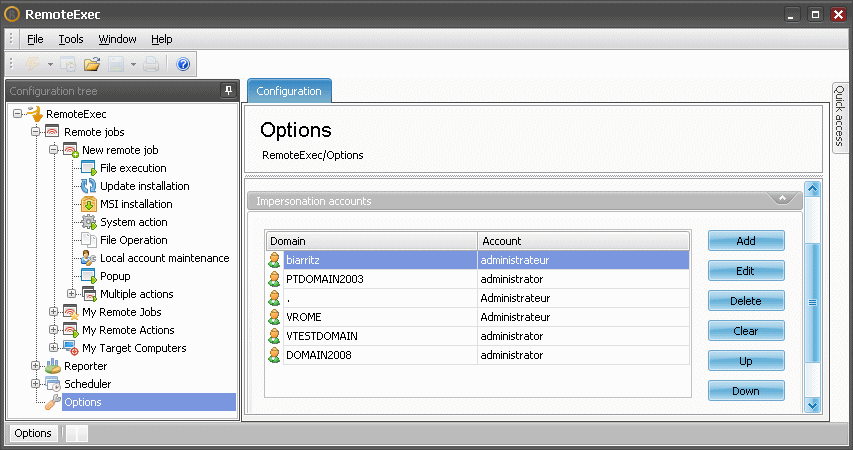Click the System action gear icon

pyautogui.click(x=89, y=221)
